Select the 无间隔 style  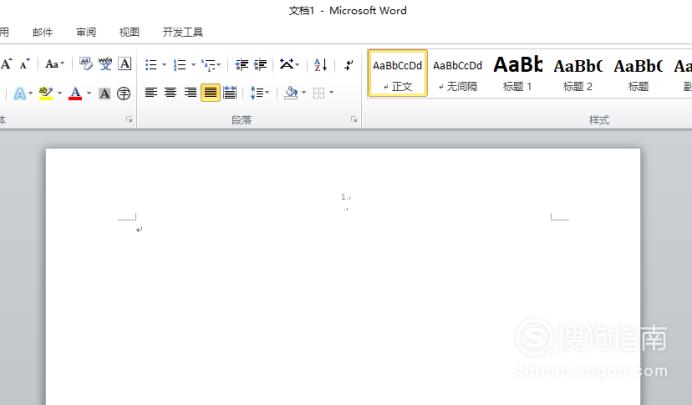coord(458,73)
